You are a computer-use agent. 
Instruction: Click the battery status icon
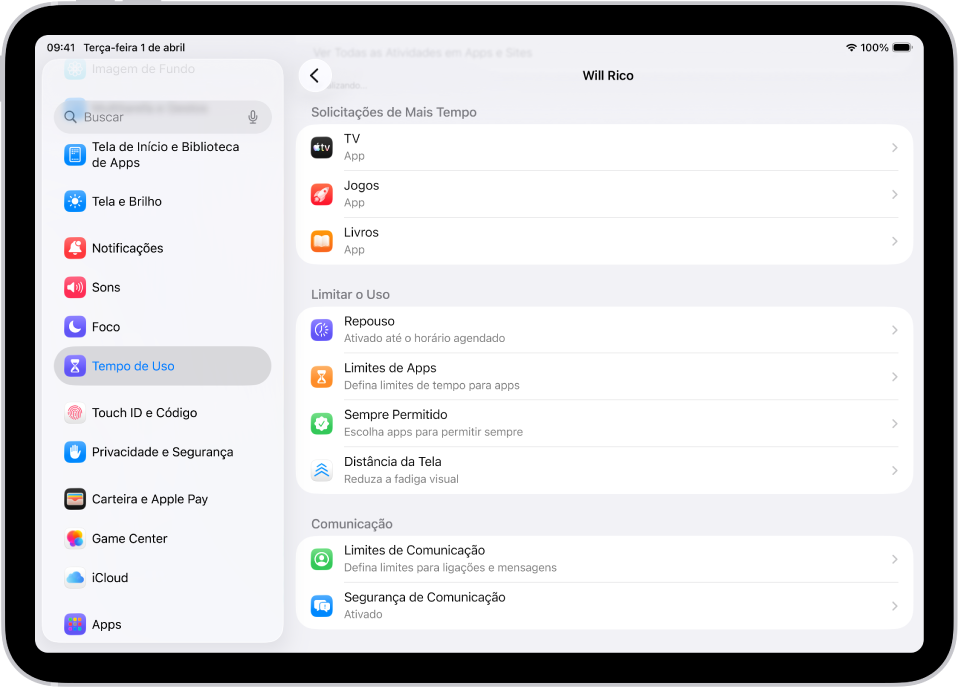pos(902,48)
